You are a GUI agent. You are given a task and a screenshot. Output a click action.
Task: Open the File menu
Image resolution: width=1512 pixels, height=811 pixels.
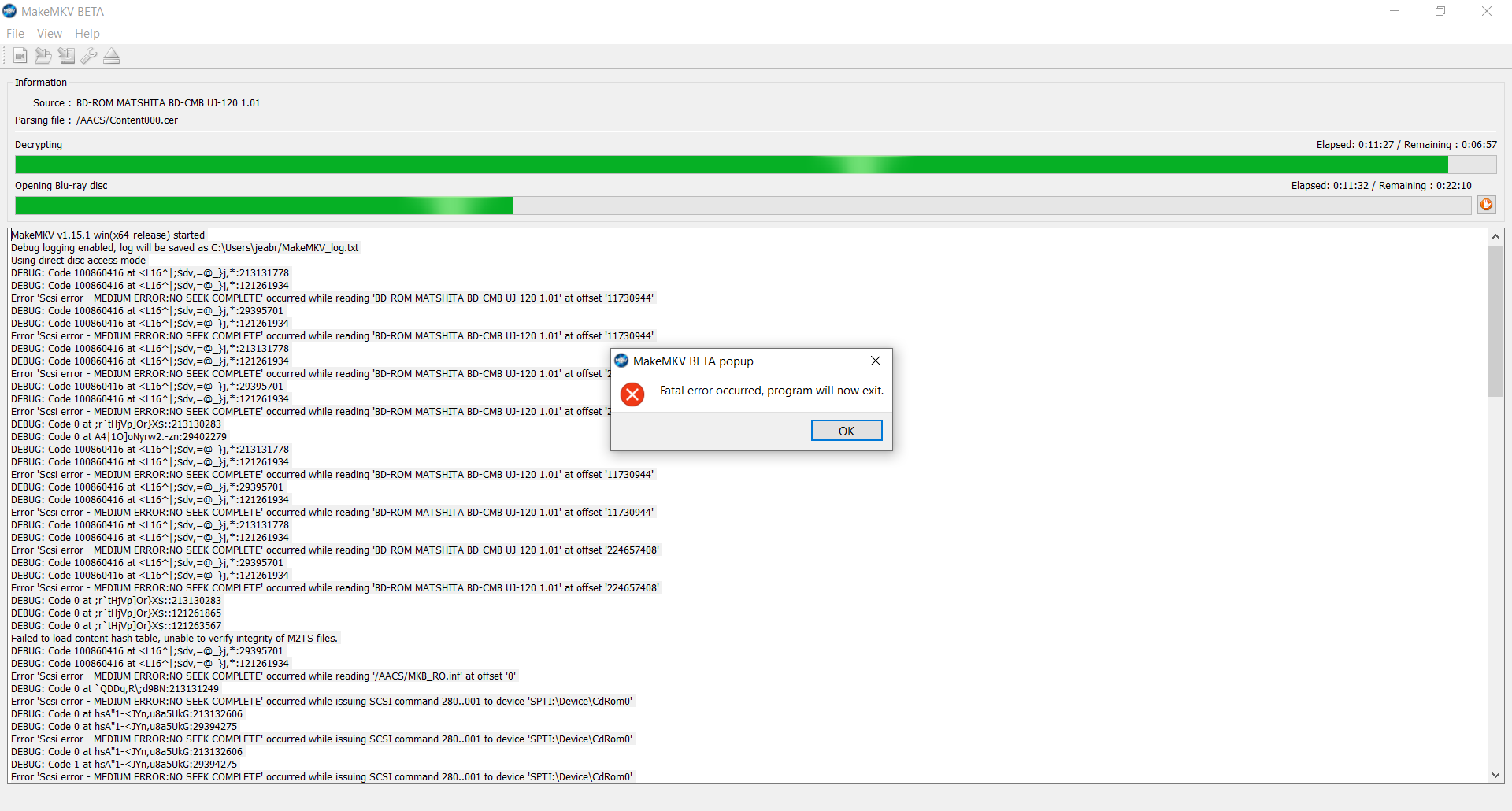point(15,34)
